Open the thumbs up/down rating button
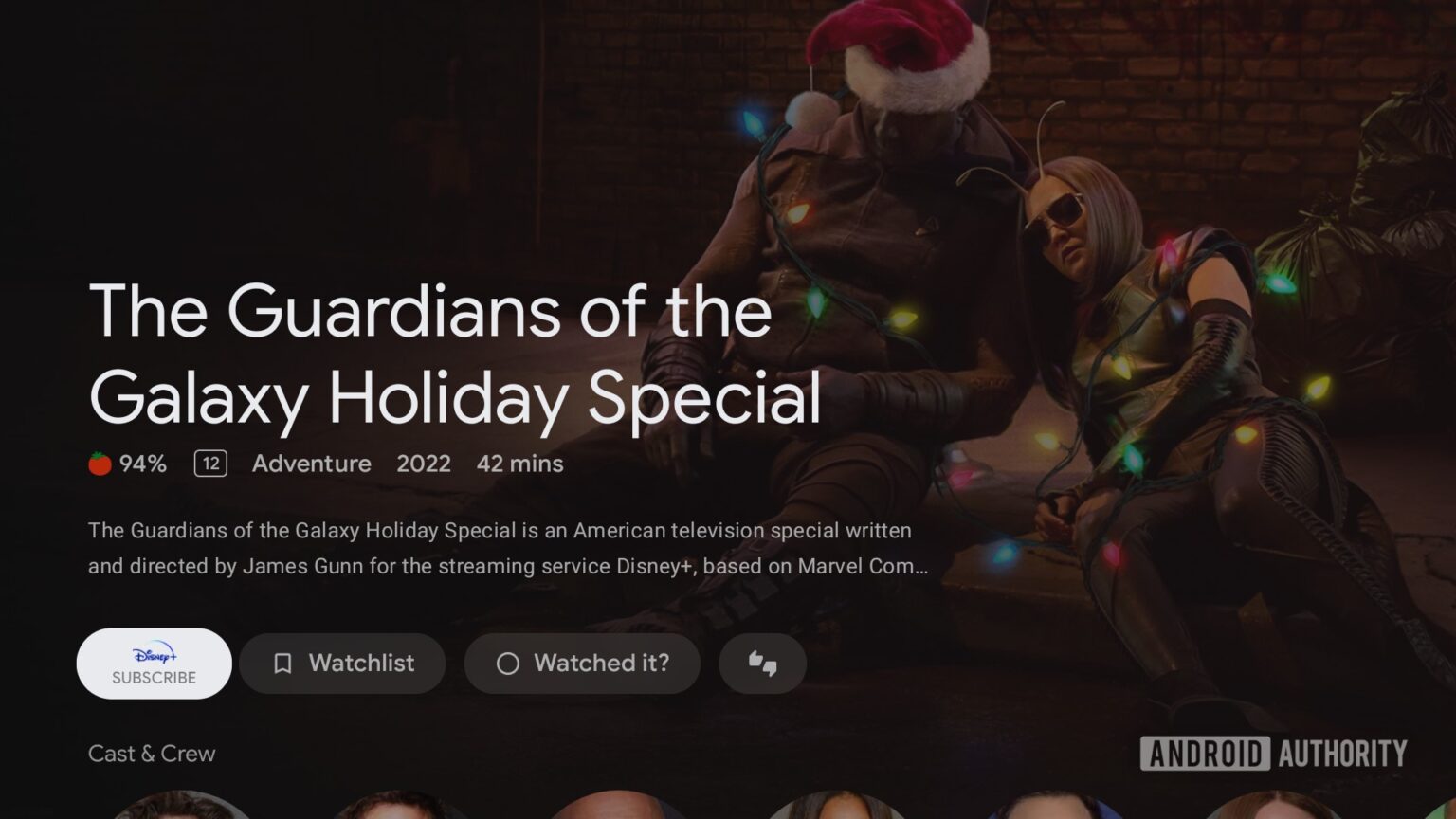 (763, 664)
